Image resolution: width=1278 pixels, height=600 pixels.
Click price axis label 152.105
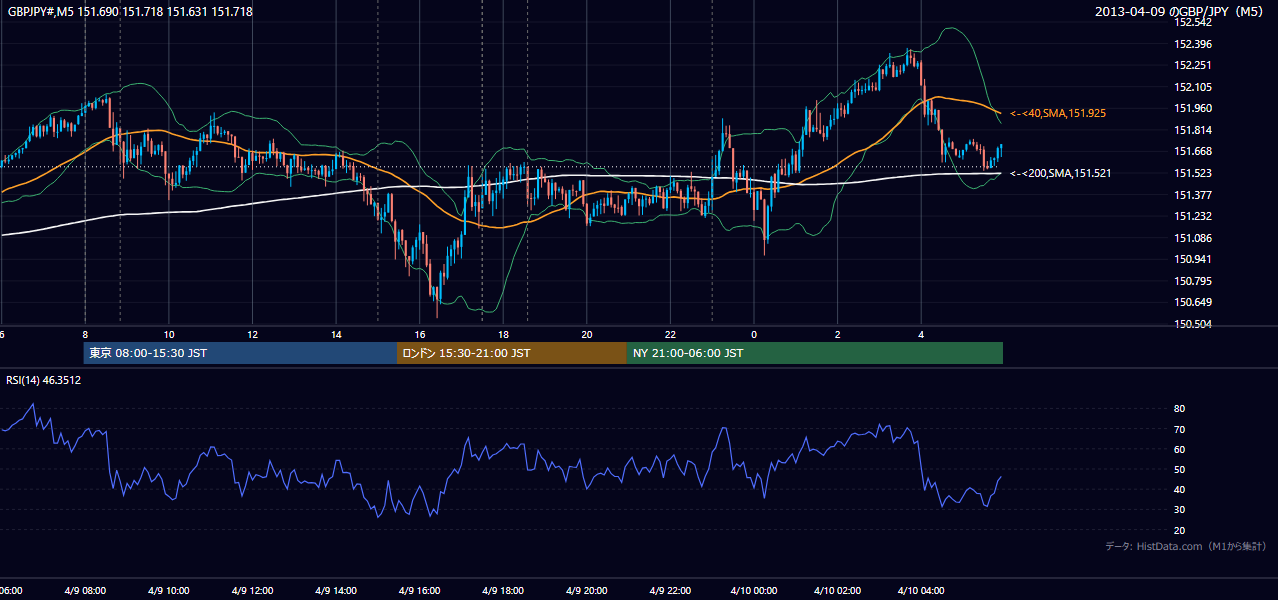(1193, 87)
